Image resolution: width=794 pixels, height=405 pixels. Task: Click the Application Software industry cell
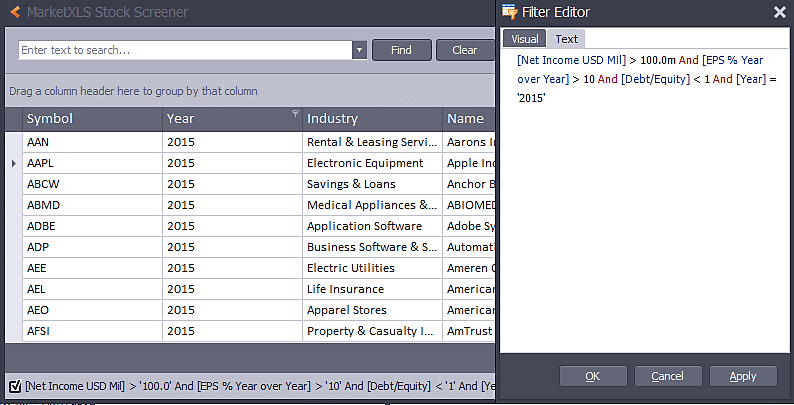tap(372, 226)
